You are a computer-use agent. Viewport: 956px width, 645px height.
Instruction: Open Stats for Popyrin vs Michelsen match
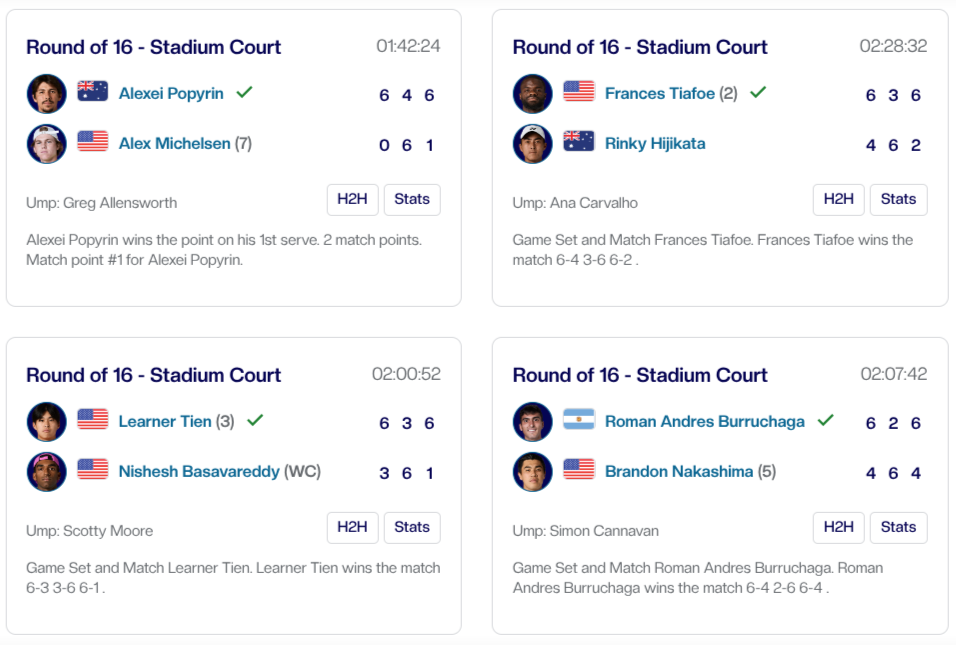[x=412, y=200]
